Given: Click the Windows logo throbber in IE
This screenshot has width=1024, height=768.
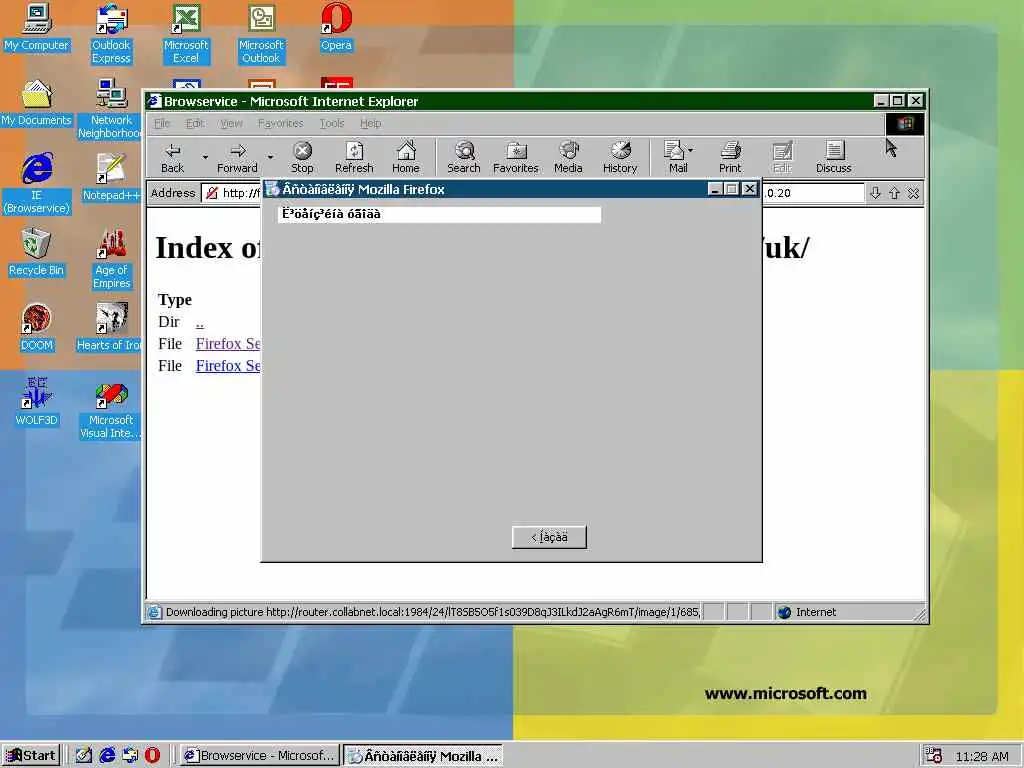Looking at the screenshot, I should (905, 123).
